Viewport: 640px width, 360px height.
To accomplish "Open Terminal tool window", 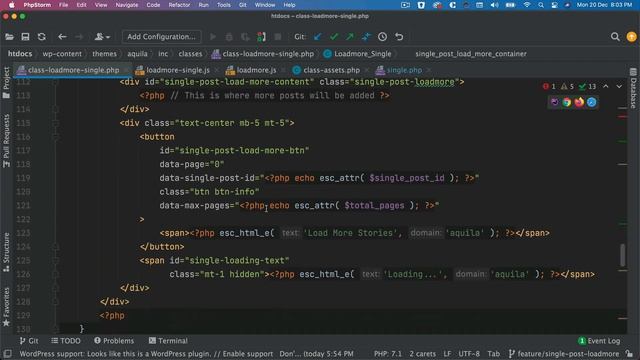I will coord(168,341).
